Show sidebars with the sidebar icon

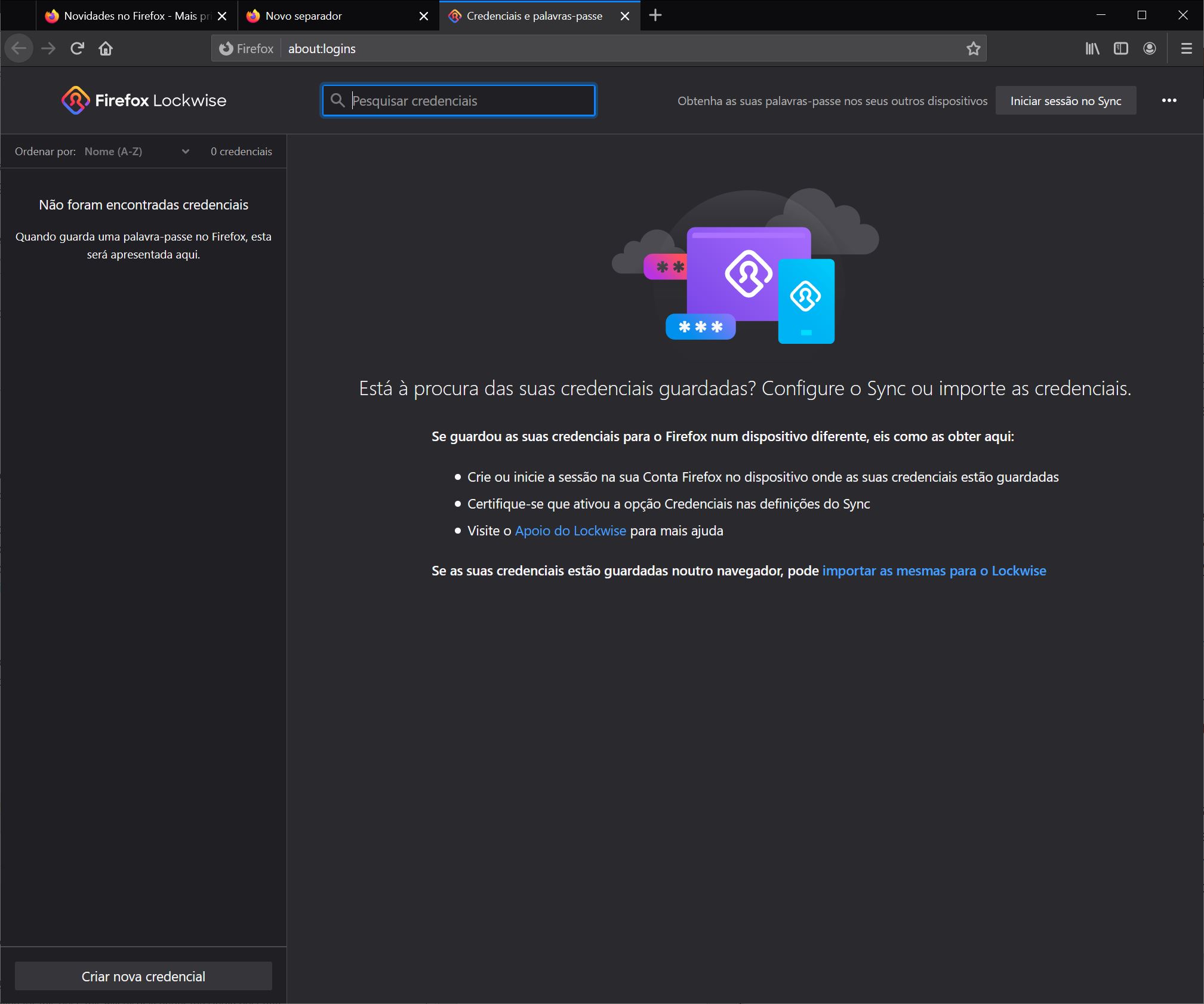point(1120,48)
